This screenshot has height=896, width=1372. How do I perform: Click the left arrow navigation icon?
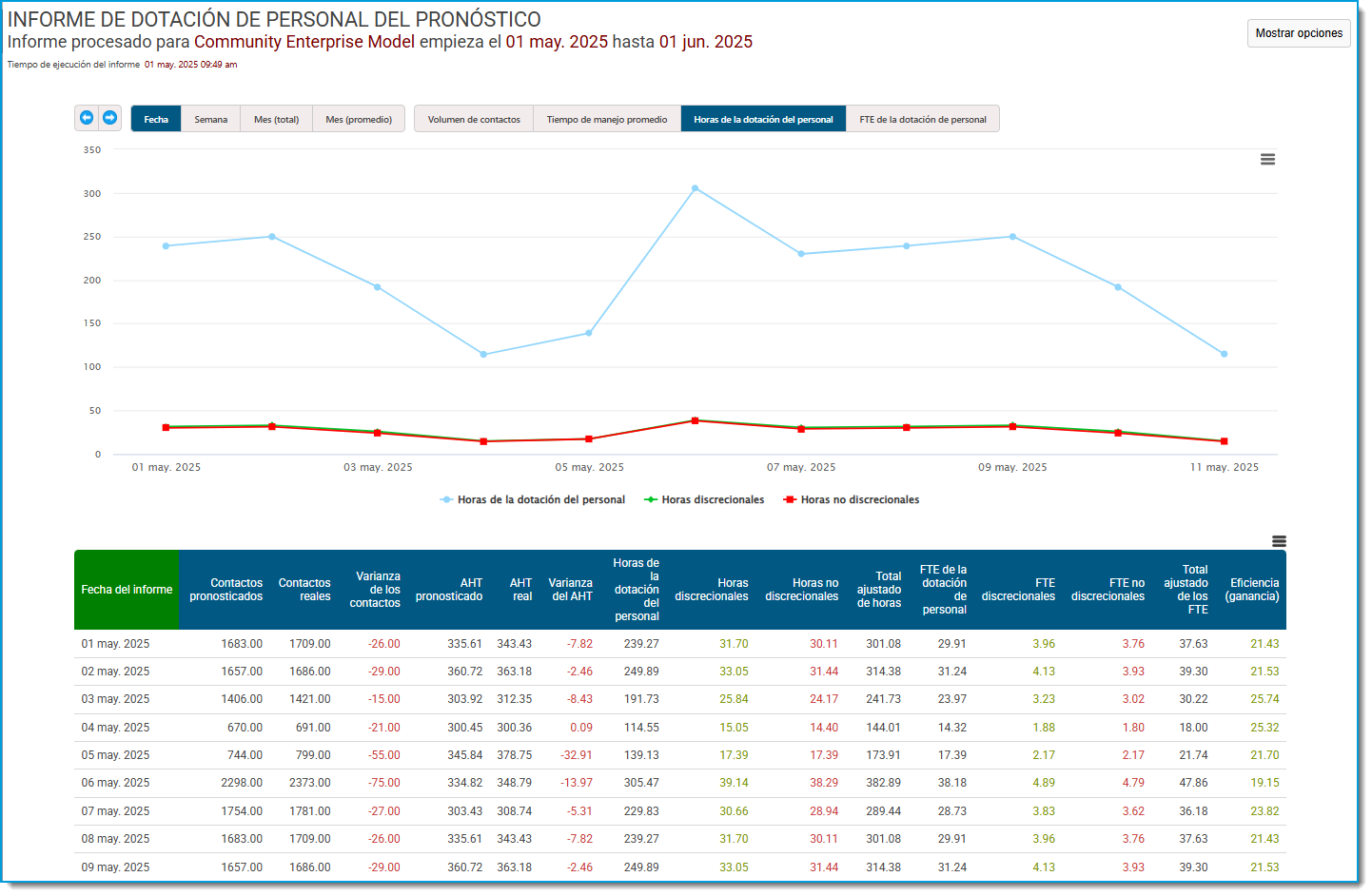click(x=87, y=118)
